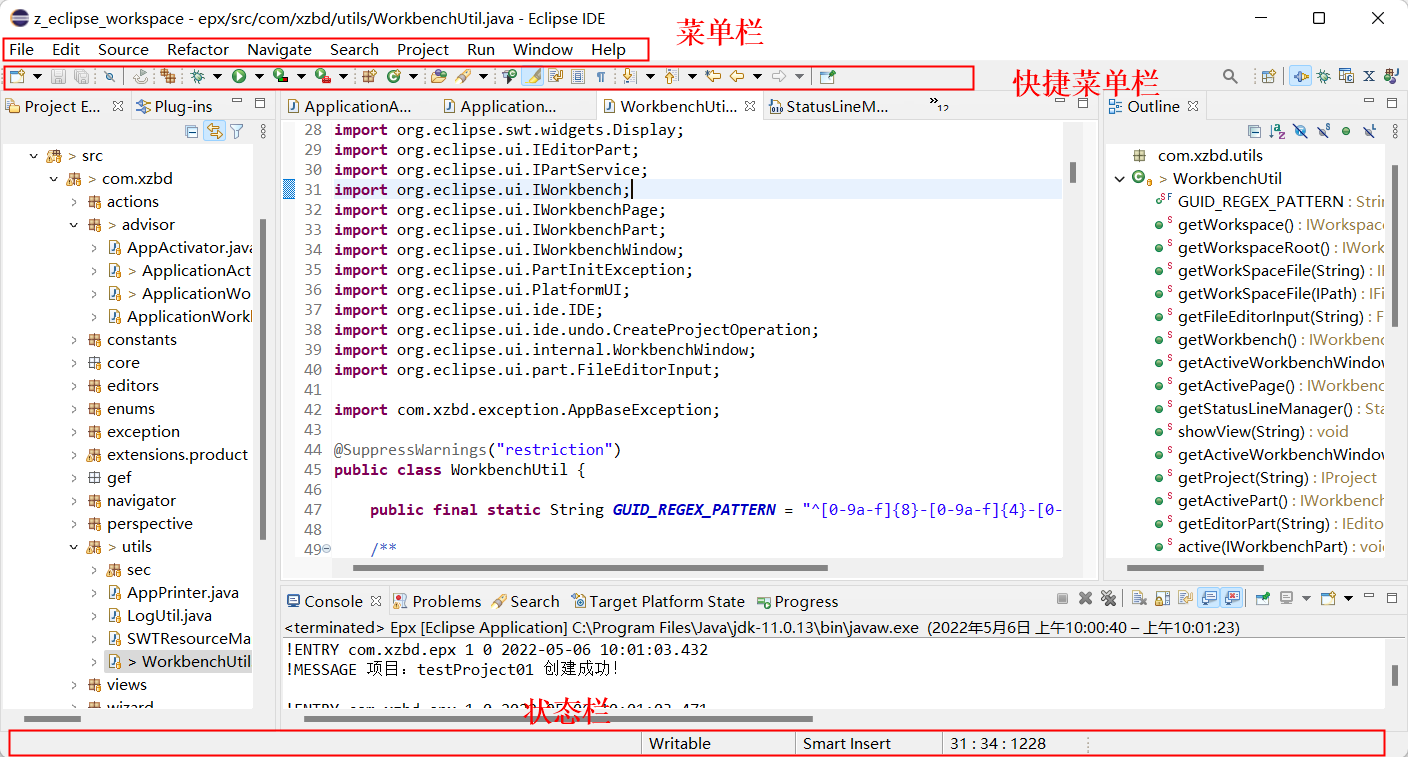Viewport: 1408px width, 757px height.
Task: Click the Project Explorer filter funnel icon
Action: [x=237, y=131]
